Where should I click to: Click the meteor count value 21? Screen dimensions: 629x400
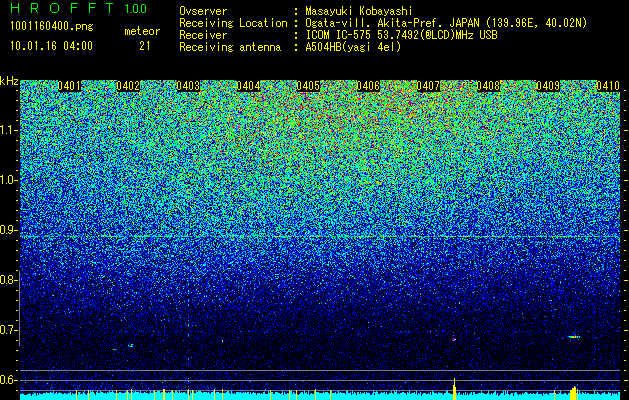(x=145, y=46)
